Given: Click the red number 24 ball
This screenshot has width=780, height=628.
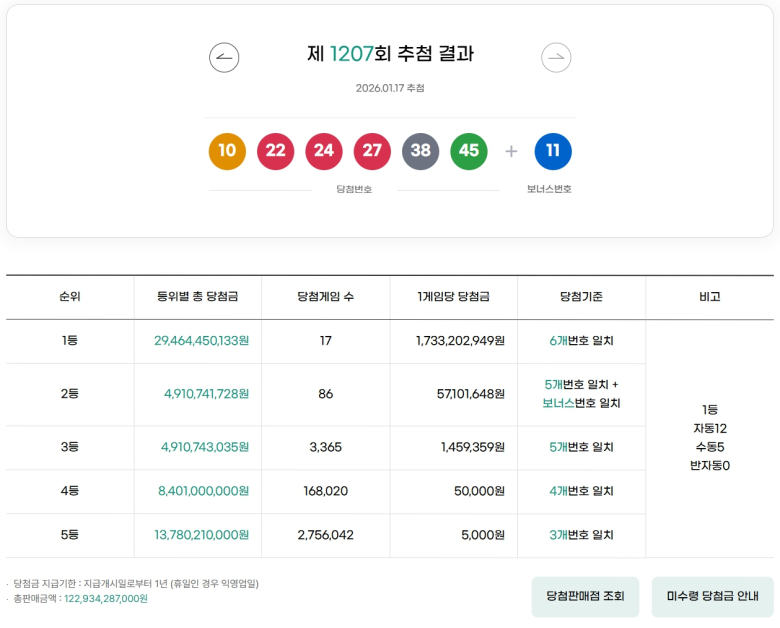Looking at the screenshot, I should click(324, 151).
